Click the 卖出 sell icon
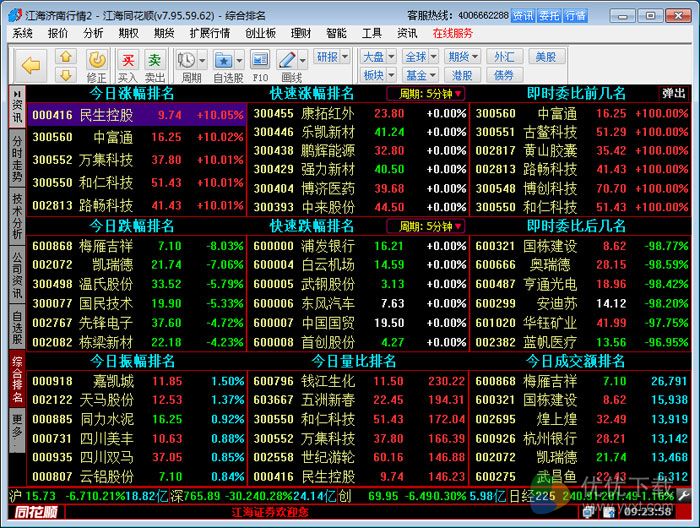Image resolution: width=700 pixels, height=528 pixels. pyautogui.click(x=154, y=60)
